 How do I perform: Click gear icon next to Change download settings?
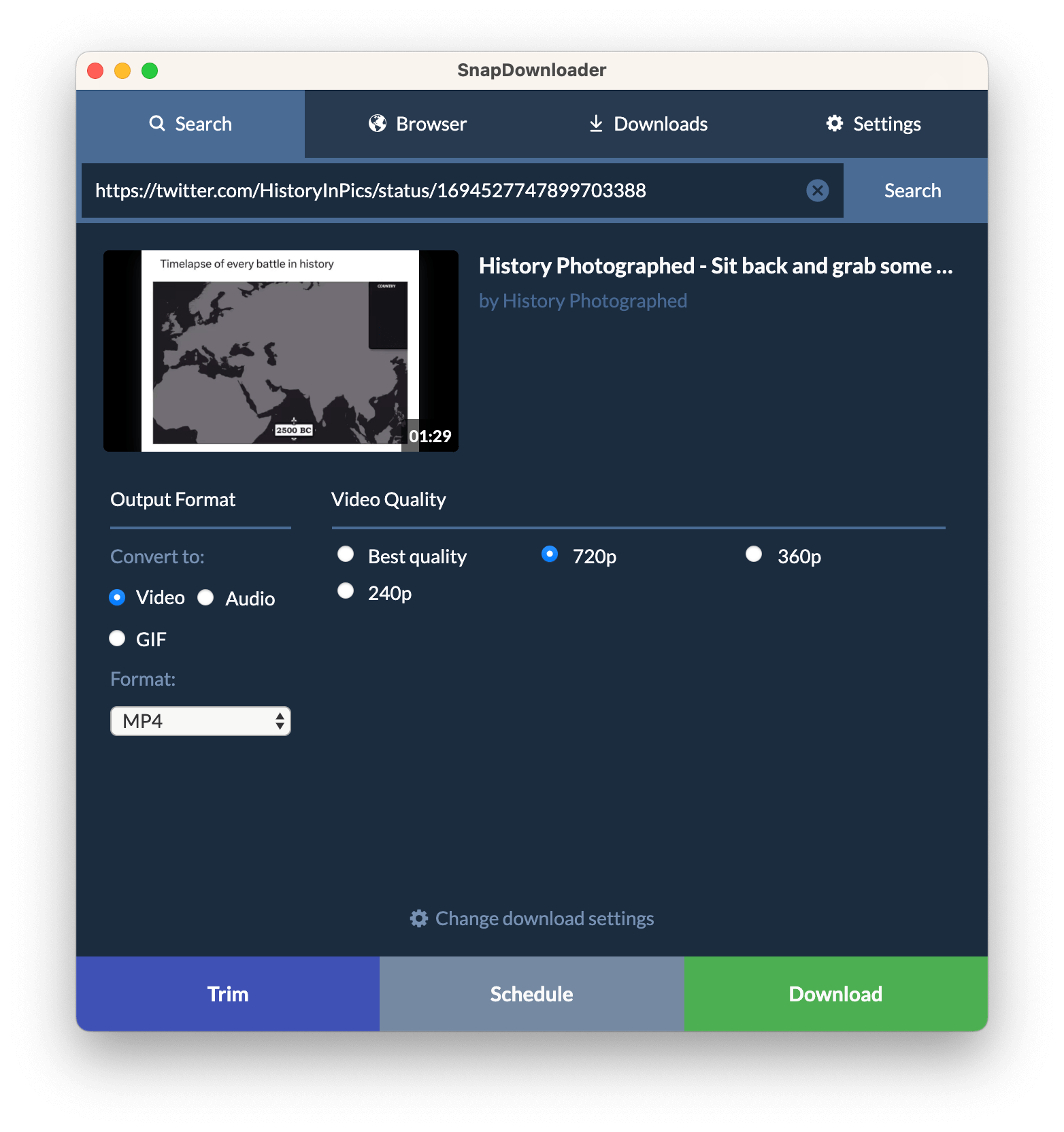click(x=419, y=918)
